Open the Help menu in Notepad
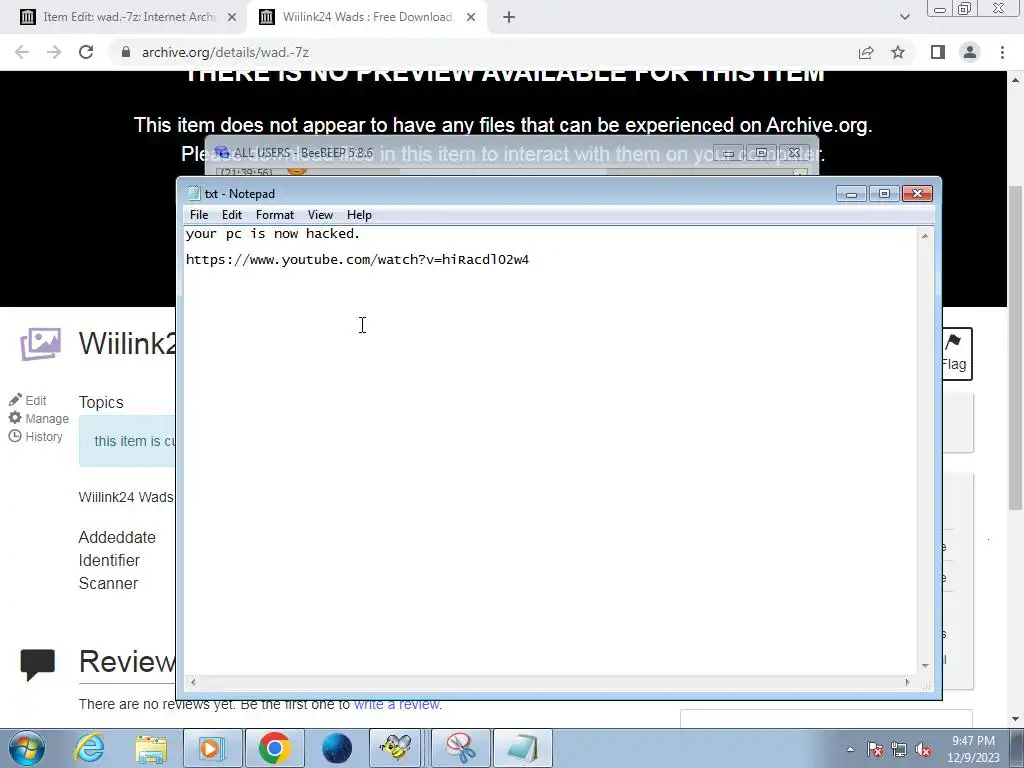1024x768 pixels. click(359, 215)
